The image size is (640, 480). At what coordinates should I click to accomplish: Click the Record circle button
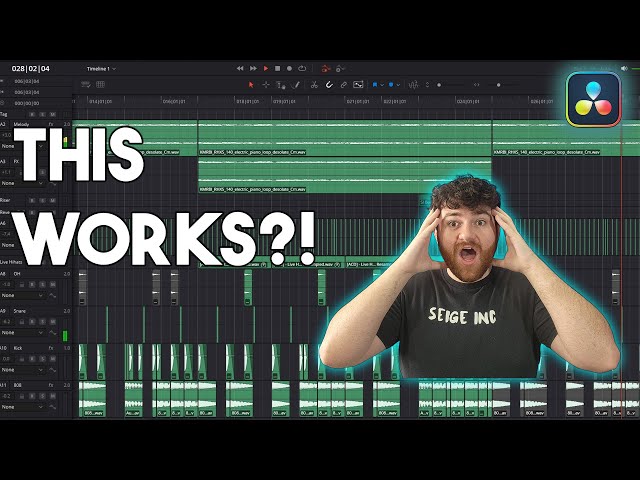pos(289,69)
